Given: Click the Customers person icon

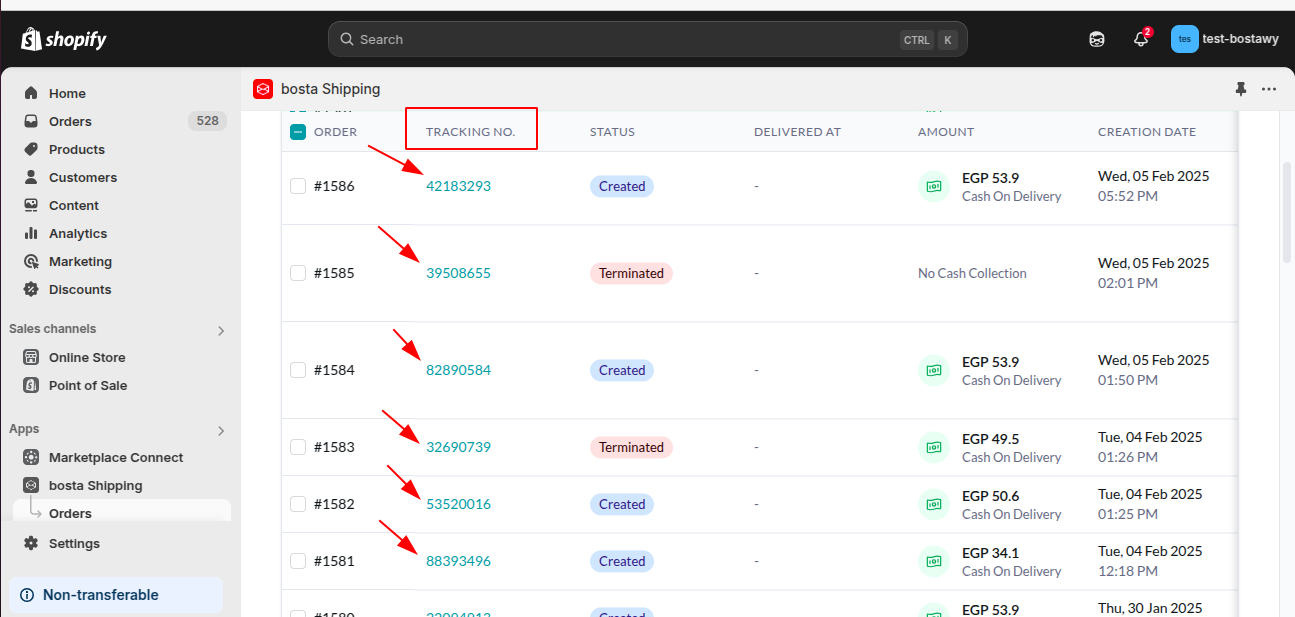Looking at the screenshot, I should (31, 177).
